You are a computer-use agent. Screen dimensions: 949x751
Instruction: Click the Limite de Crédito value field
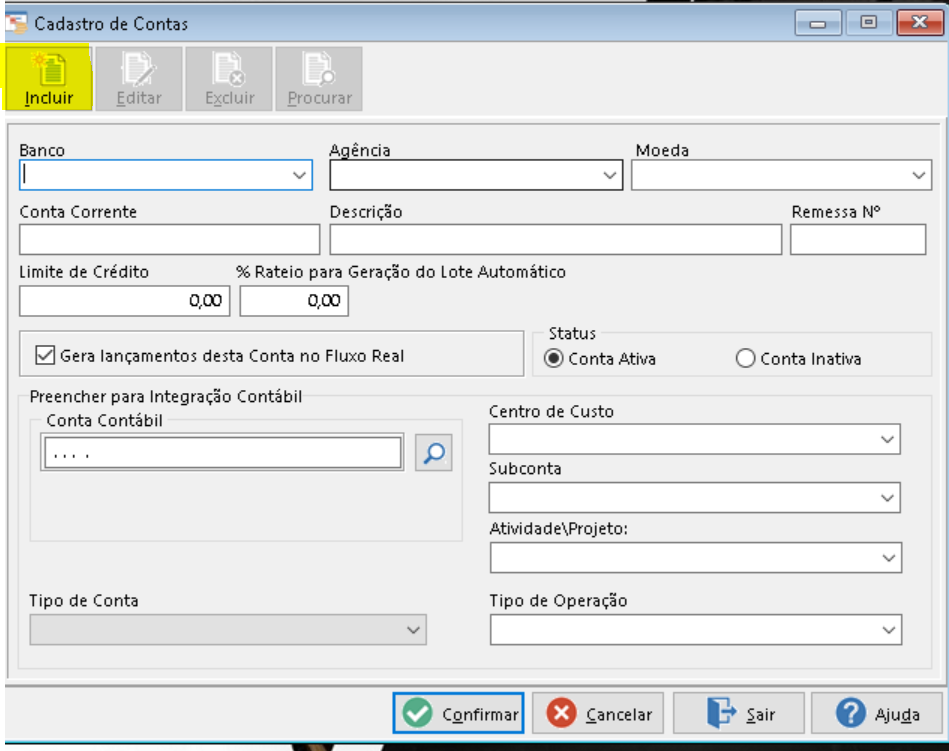pyautogui.click(x=125, y=301)
